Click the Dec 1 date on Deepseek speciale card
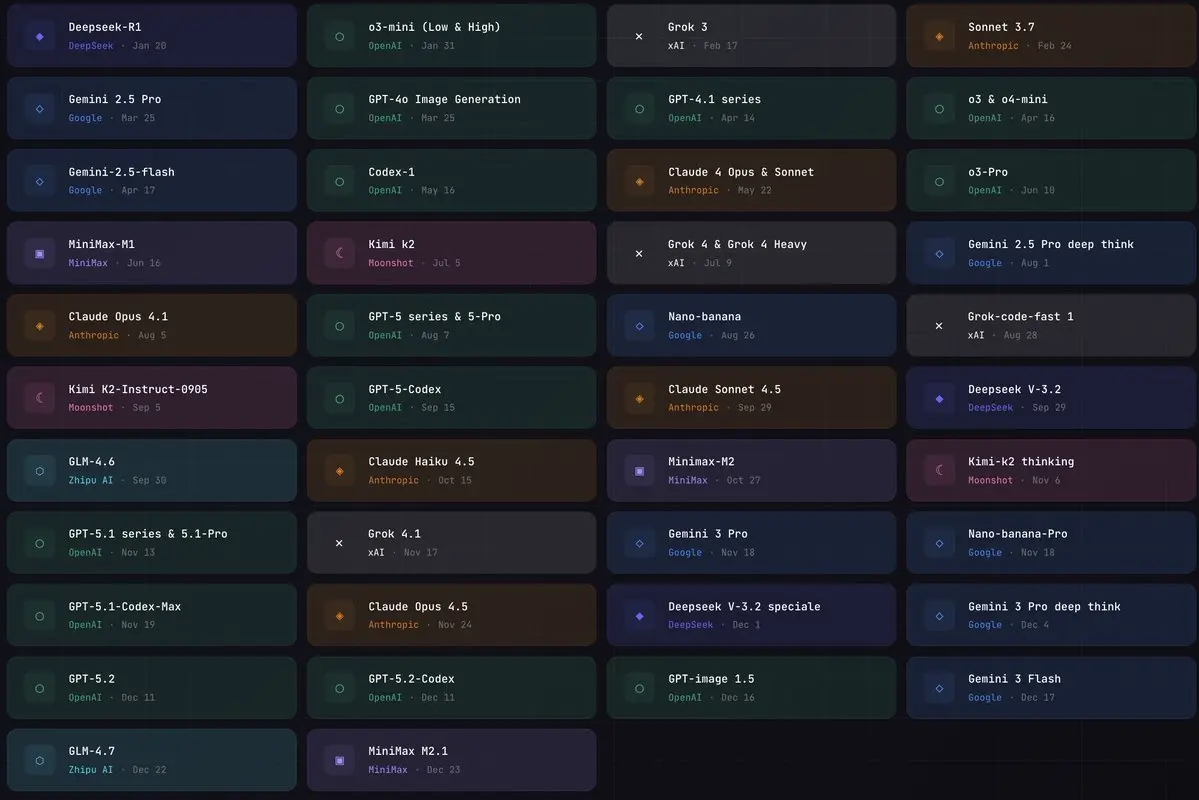The height and width of the screenshot is (800, 1199). pos(746,625)
